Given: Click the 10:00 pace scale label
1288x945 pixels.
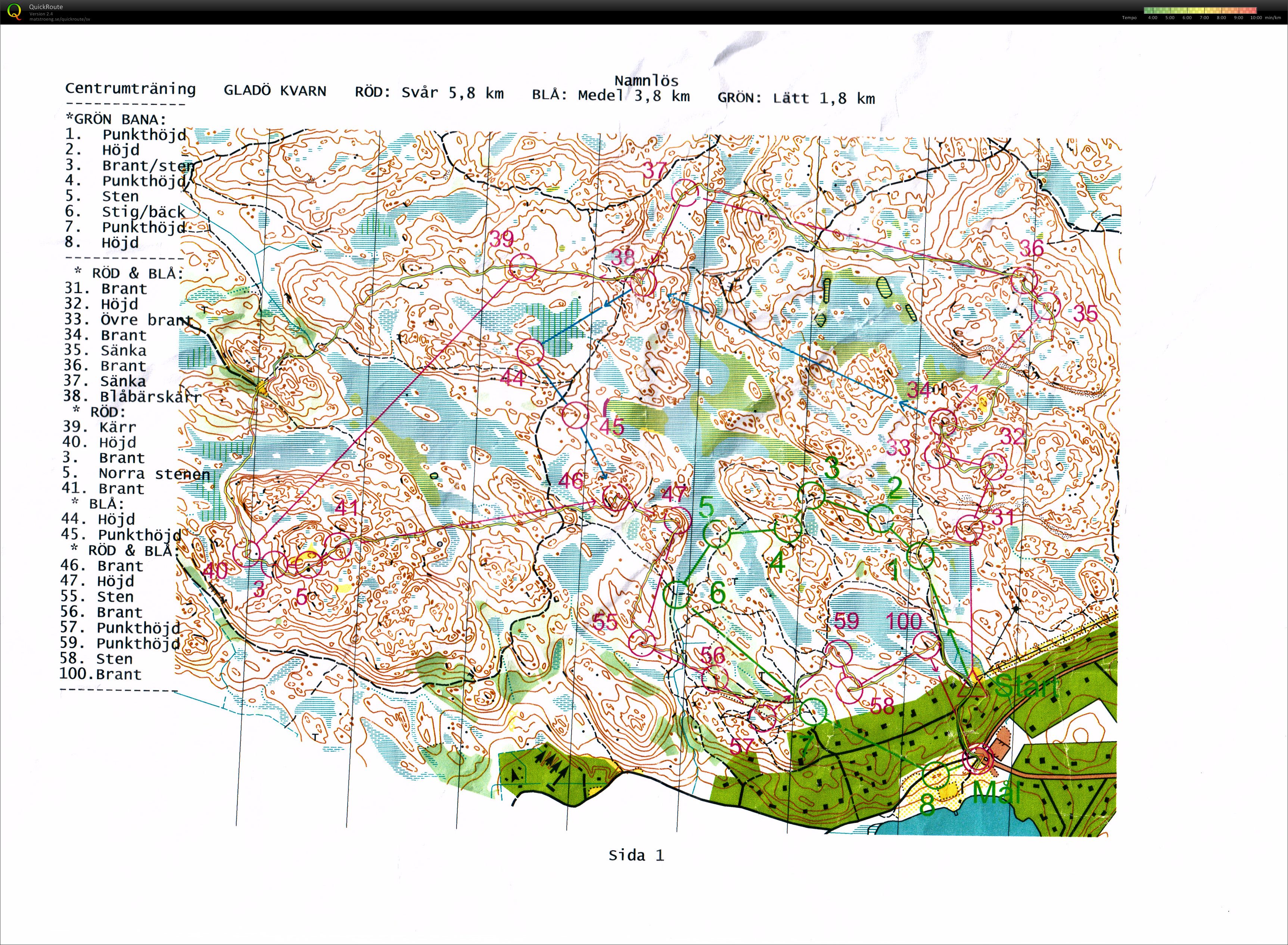Looking at the screenshot, I should (1256, 18).
